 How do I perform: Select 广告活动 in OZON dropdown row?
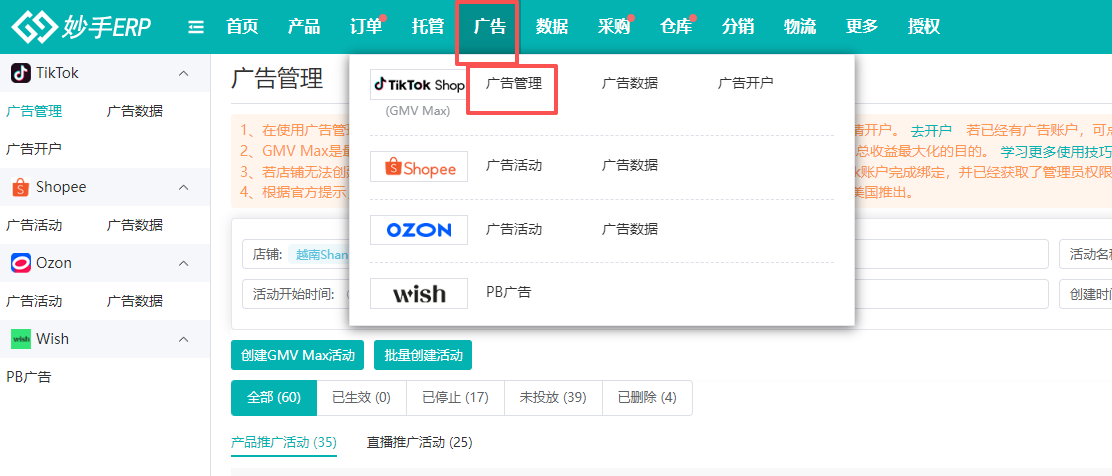[x=514, y=229]
